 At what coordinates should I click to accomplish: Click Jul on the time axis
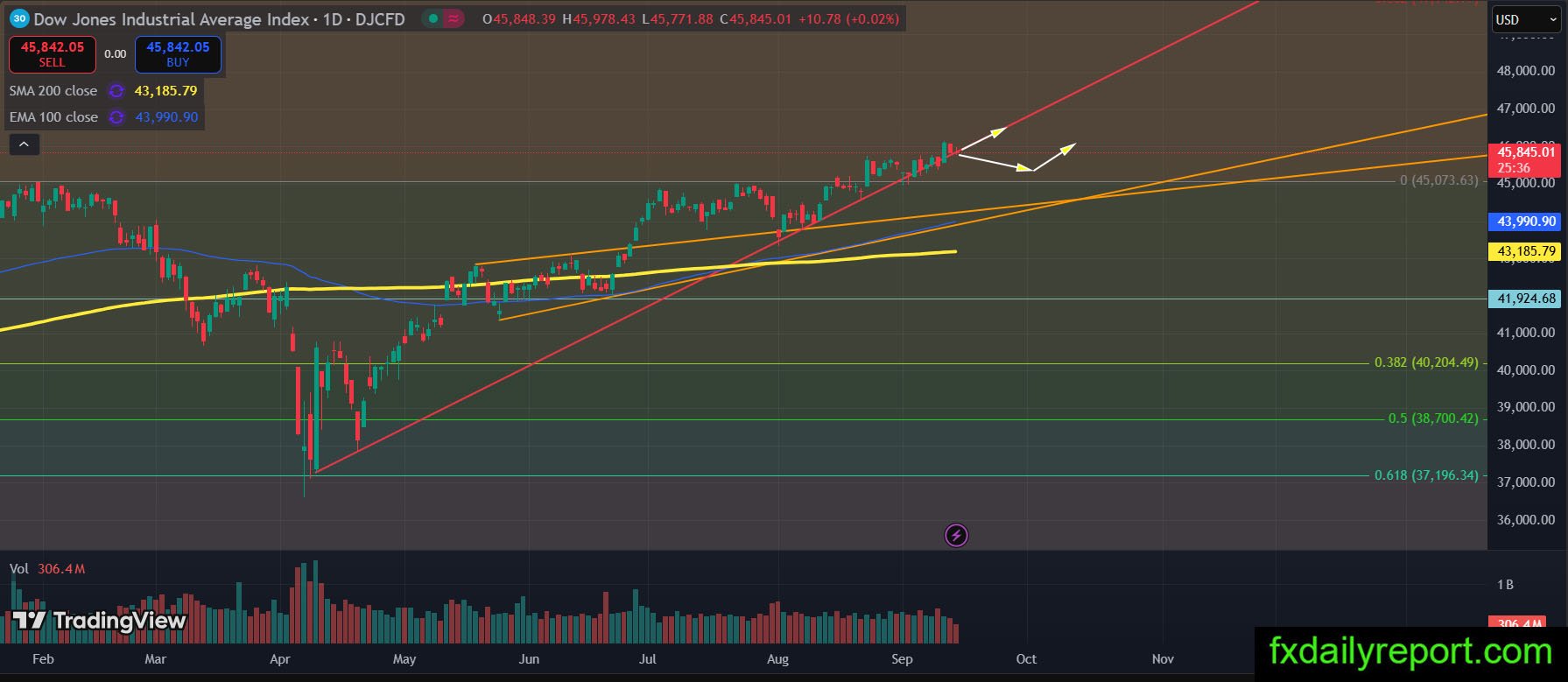click(x=648, y=659)
